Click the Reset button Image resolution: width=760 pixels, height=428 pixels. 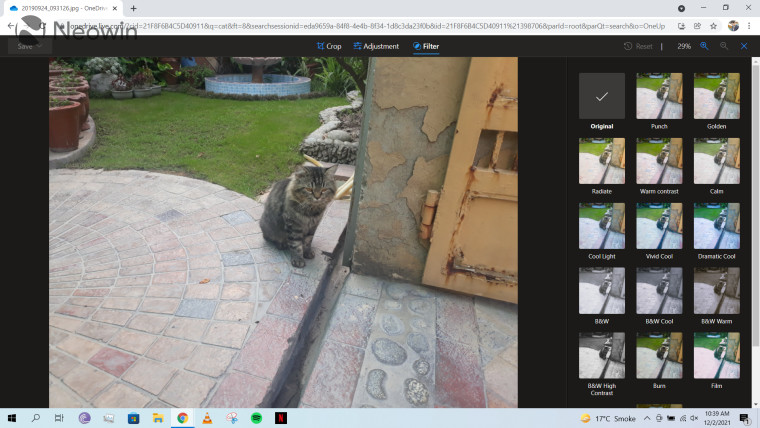(638, 46)
